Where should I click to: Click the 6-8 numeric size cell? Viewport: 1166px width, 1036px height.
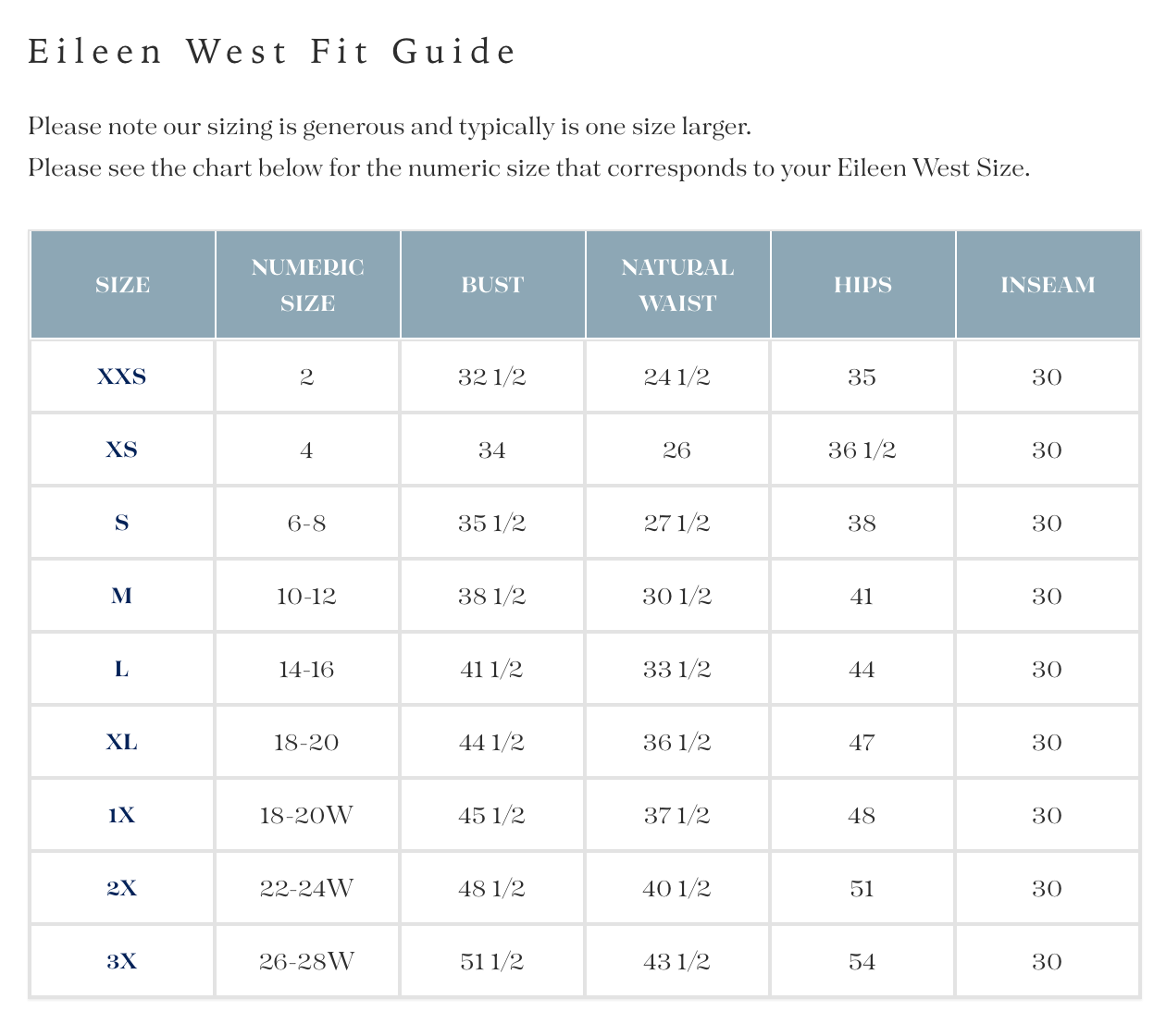[x=306, y=523]
